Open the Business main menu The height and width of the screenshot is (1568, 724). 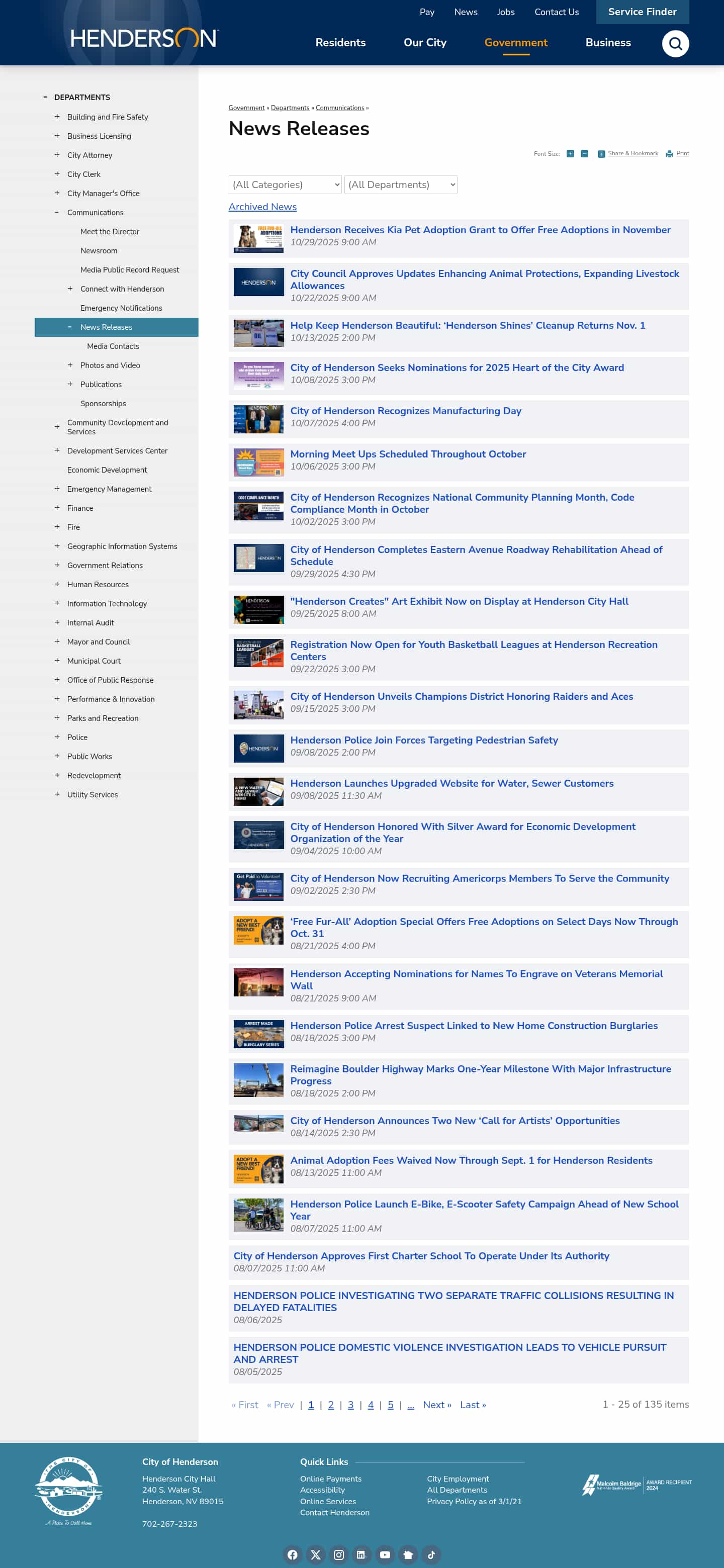[x=608, y=43]
